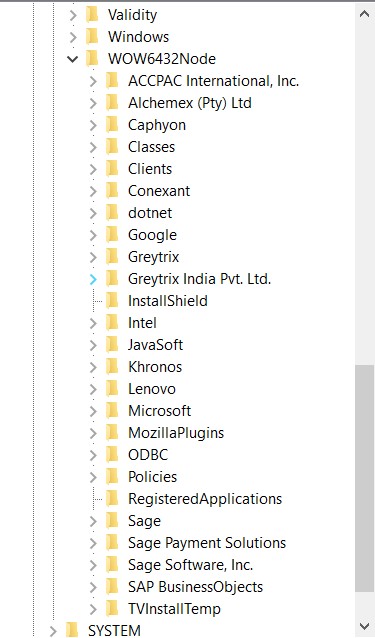375x638 pixels.
Task: Click the Greytrix folder icon
Action: point(112,256)
